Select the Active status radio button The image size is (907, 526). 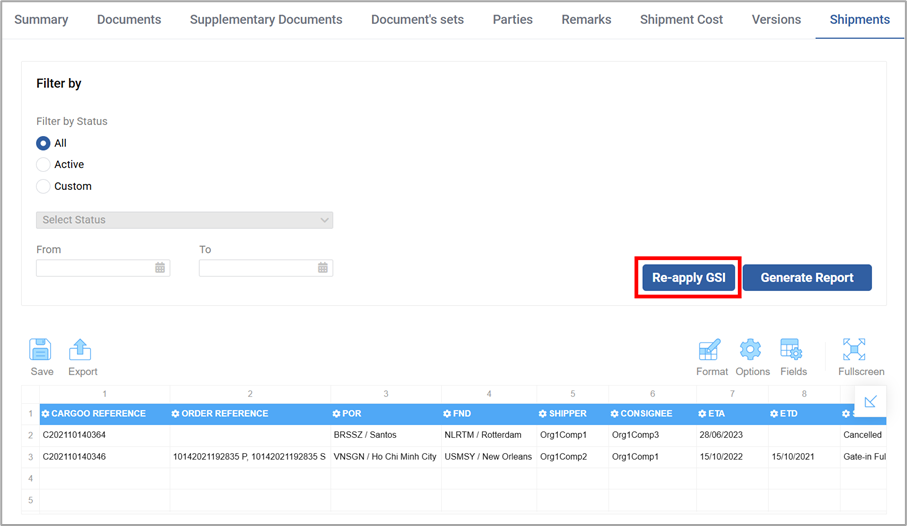tap(43, 164)
